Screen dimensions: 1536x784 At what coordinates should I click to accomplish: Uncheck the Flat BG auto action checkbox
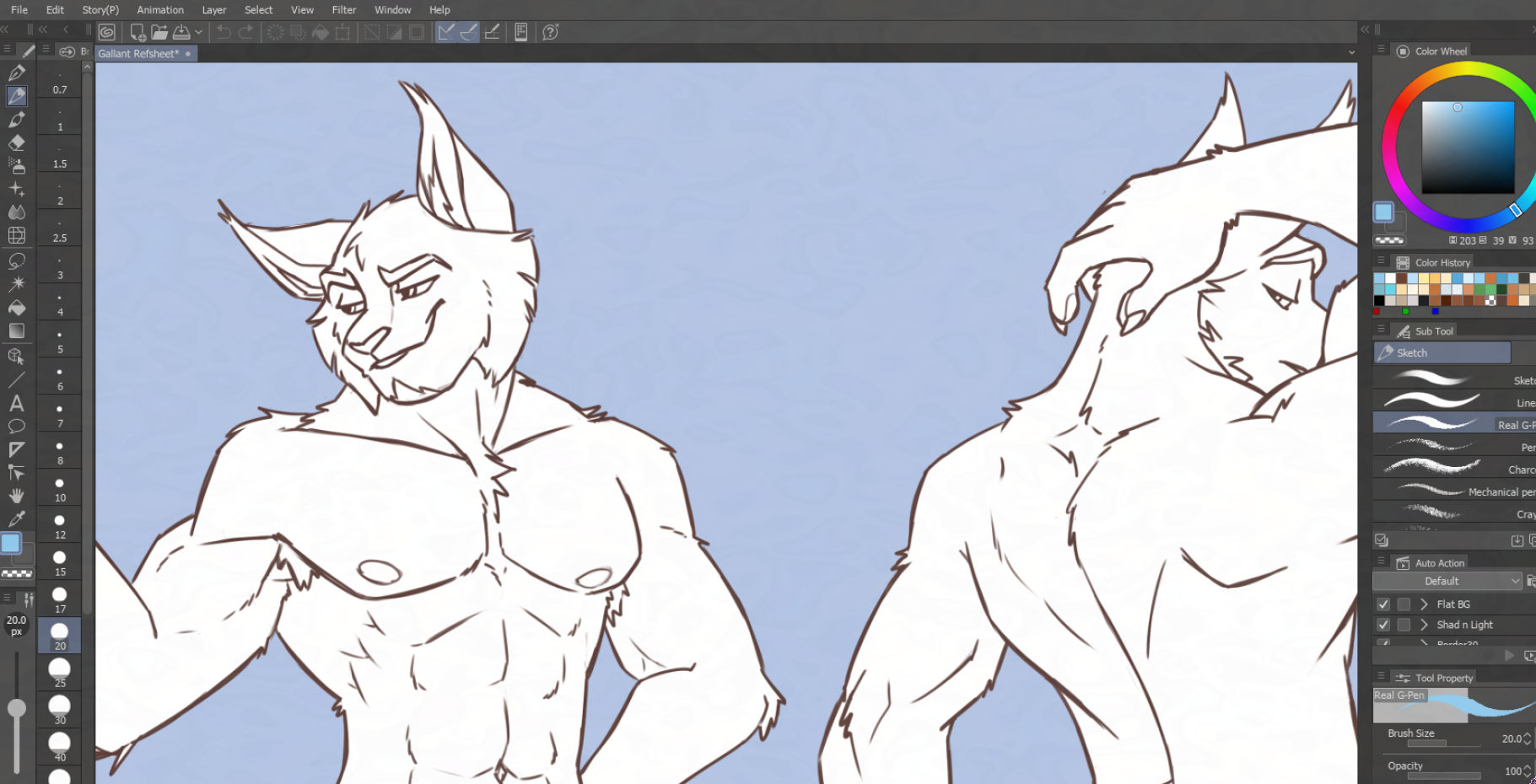point(1383,604)
